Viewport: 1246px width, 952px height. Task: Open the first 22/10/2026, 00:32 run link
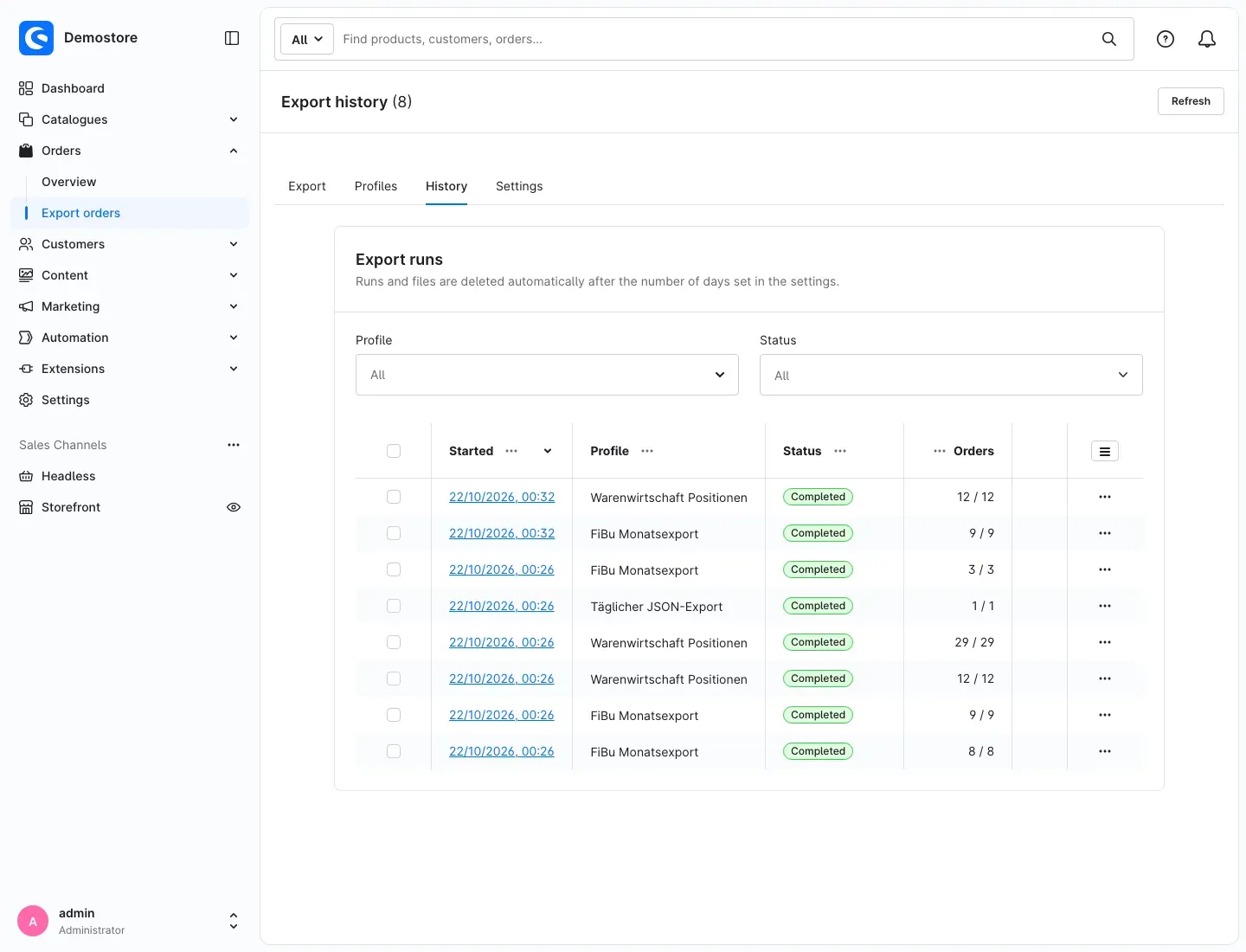coord(502,497)
